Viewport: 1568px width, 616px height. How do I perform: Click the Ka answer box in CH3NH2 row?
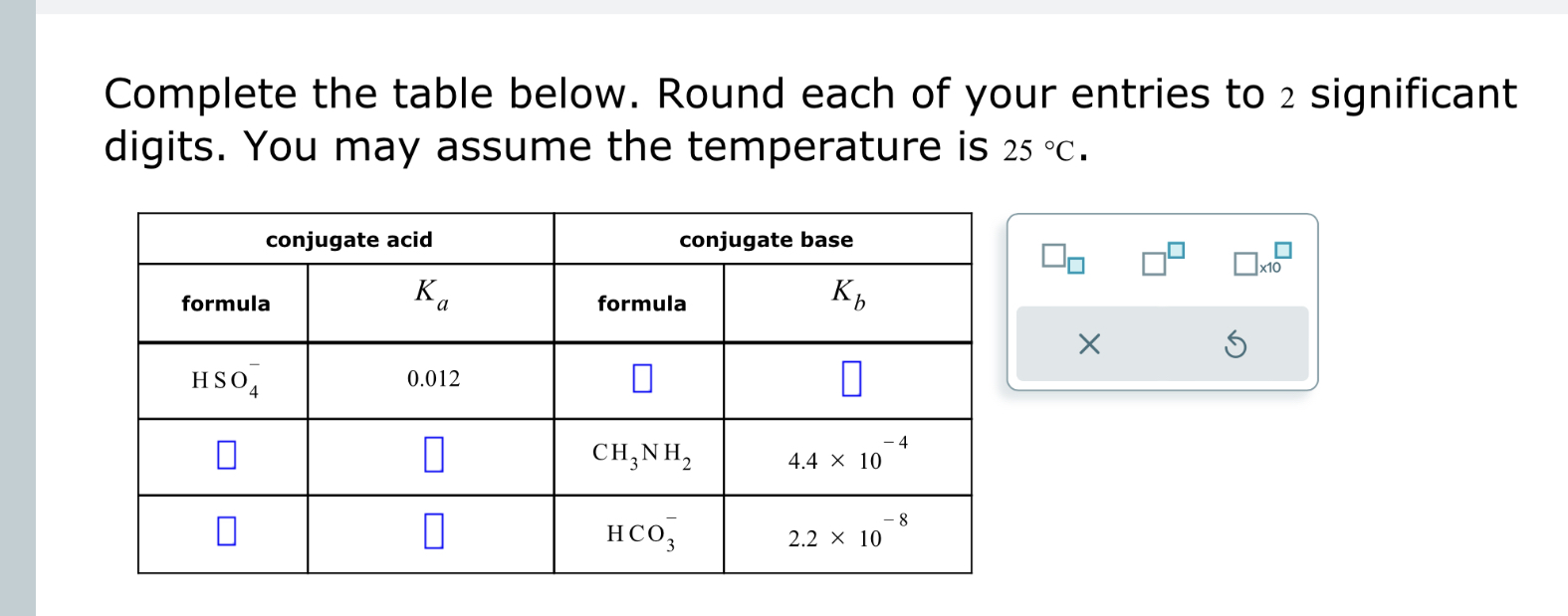432,456
